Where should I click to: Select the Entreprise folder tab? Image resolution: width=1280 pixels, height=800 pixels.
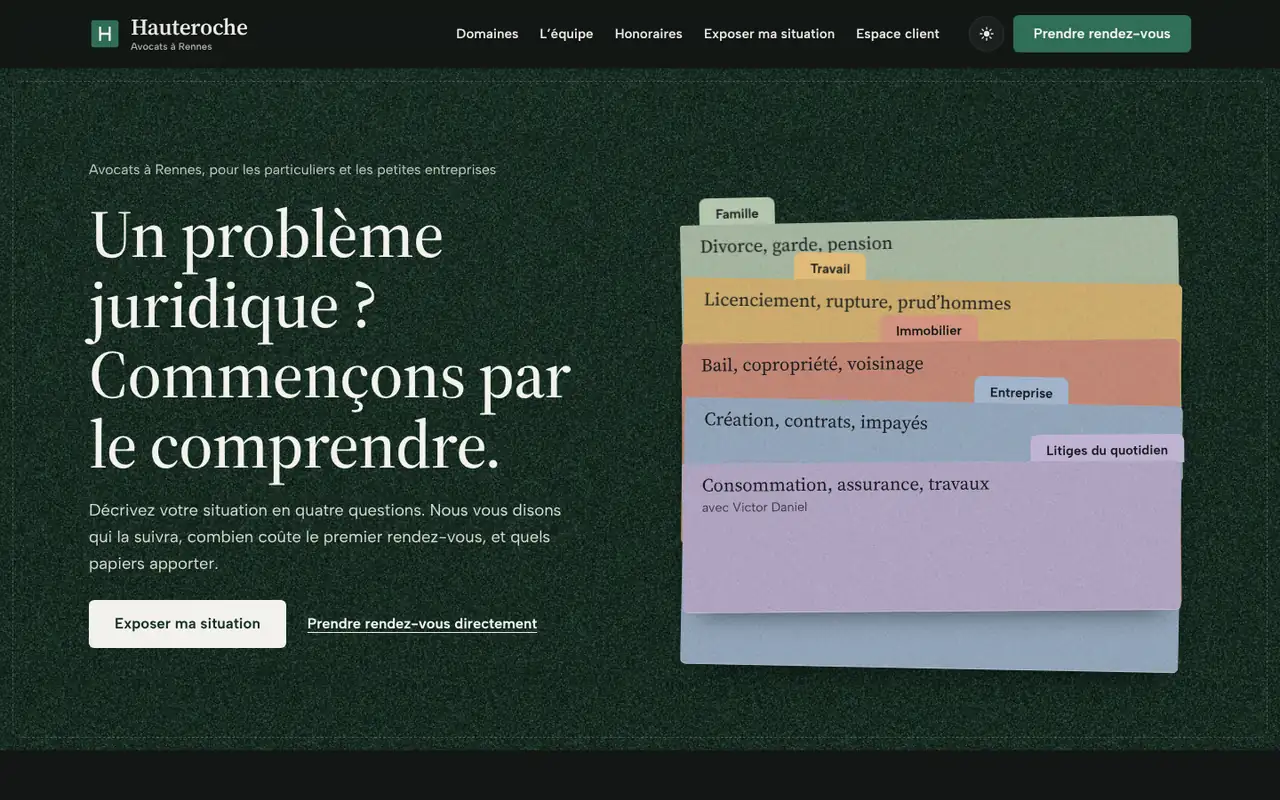tap(1021, 392)
